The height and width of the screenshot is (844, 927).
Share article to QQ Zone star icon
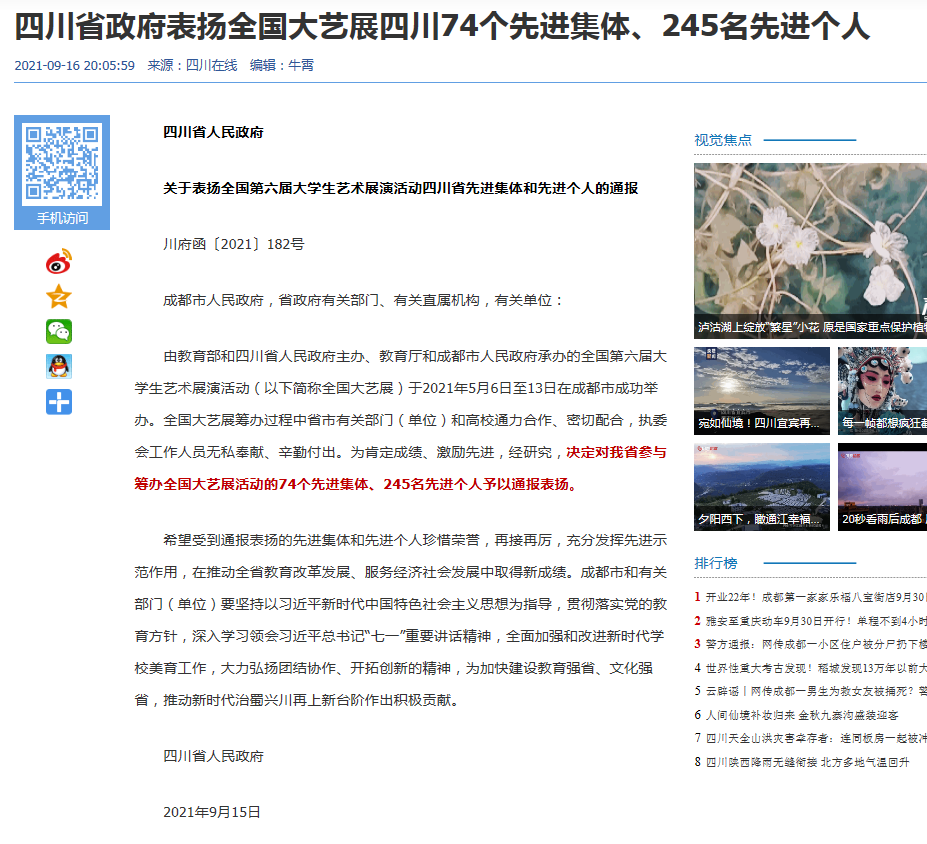pyautogui.click(x=59, y=297)
